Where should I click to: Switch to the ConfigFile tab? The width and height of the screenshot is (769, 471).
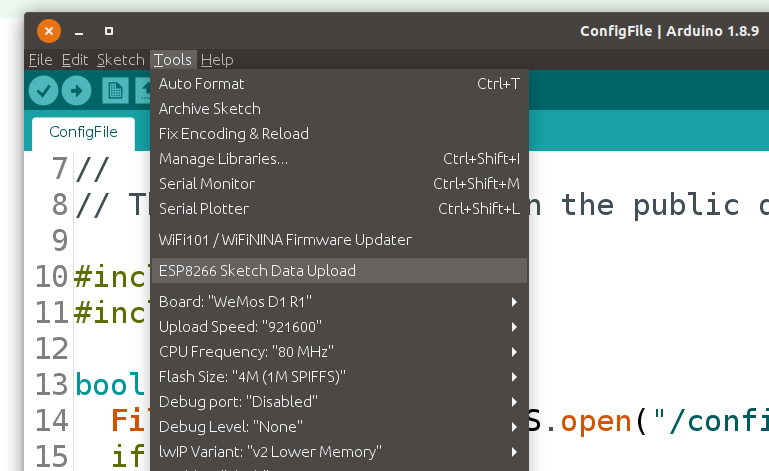83,132
